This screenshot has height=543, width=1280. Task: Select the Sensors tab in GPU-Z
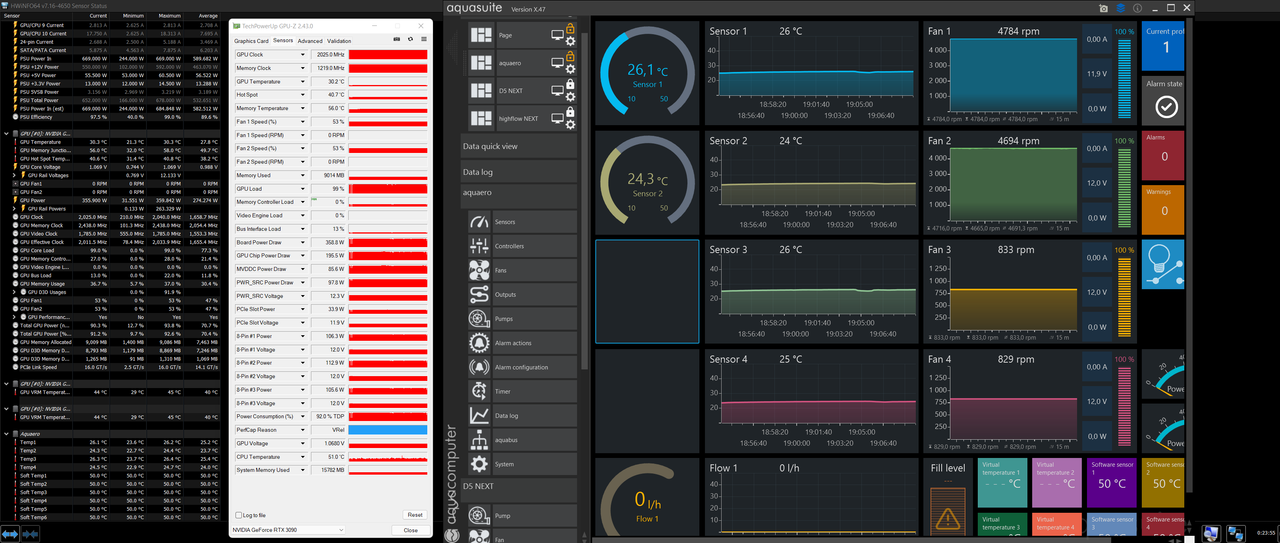pos(283,41)
